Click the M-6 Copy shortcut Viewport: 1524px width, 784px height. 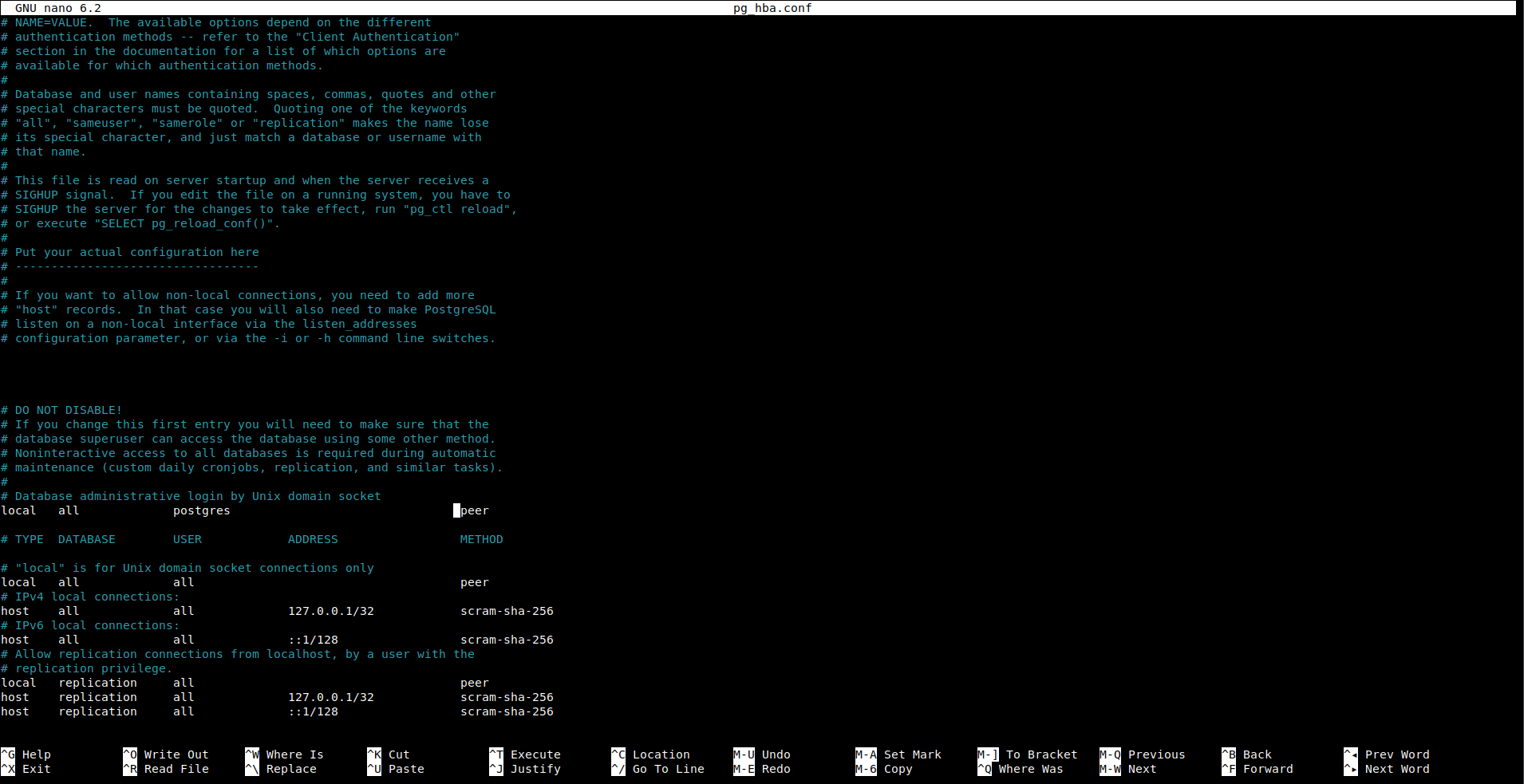[x=884, y=769]
